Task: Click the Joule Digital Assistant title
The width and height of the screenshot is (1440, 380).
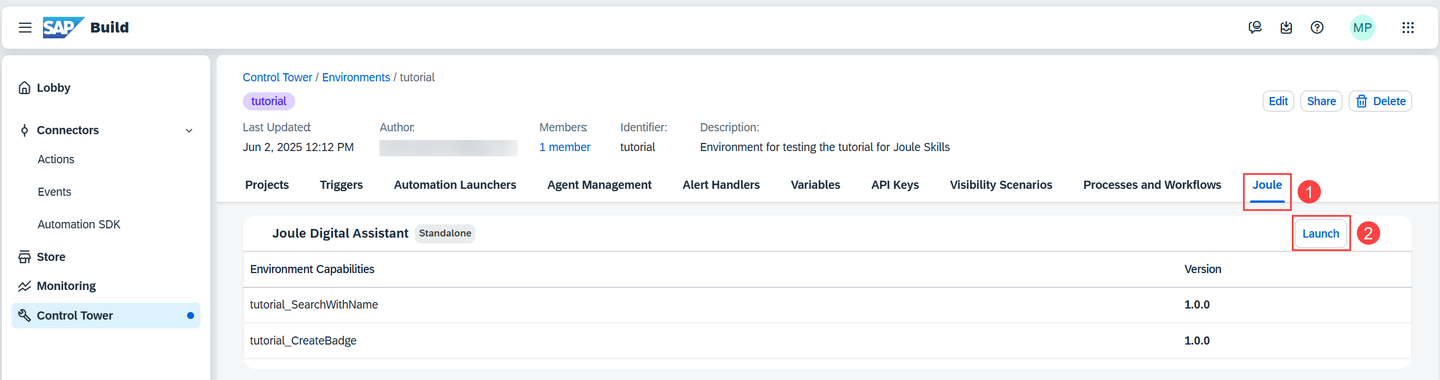Action: (x=340, y=233)
